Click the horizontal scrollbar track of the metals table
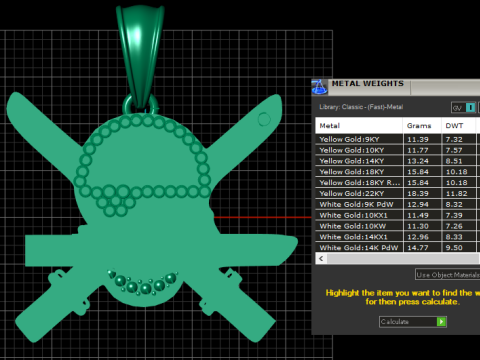480x360 pixels. 403,258
